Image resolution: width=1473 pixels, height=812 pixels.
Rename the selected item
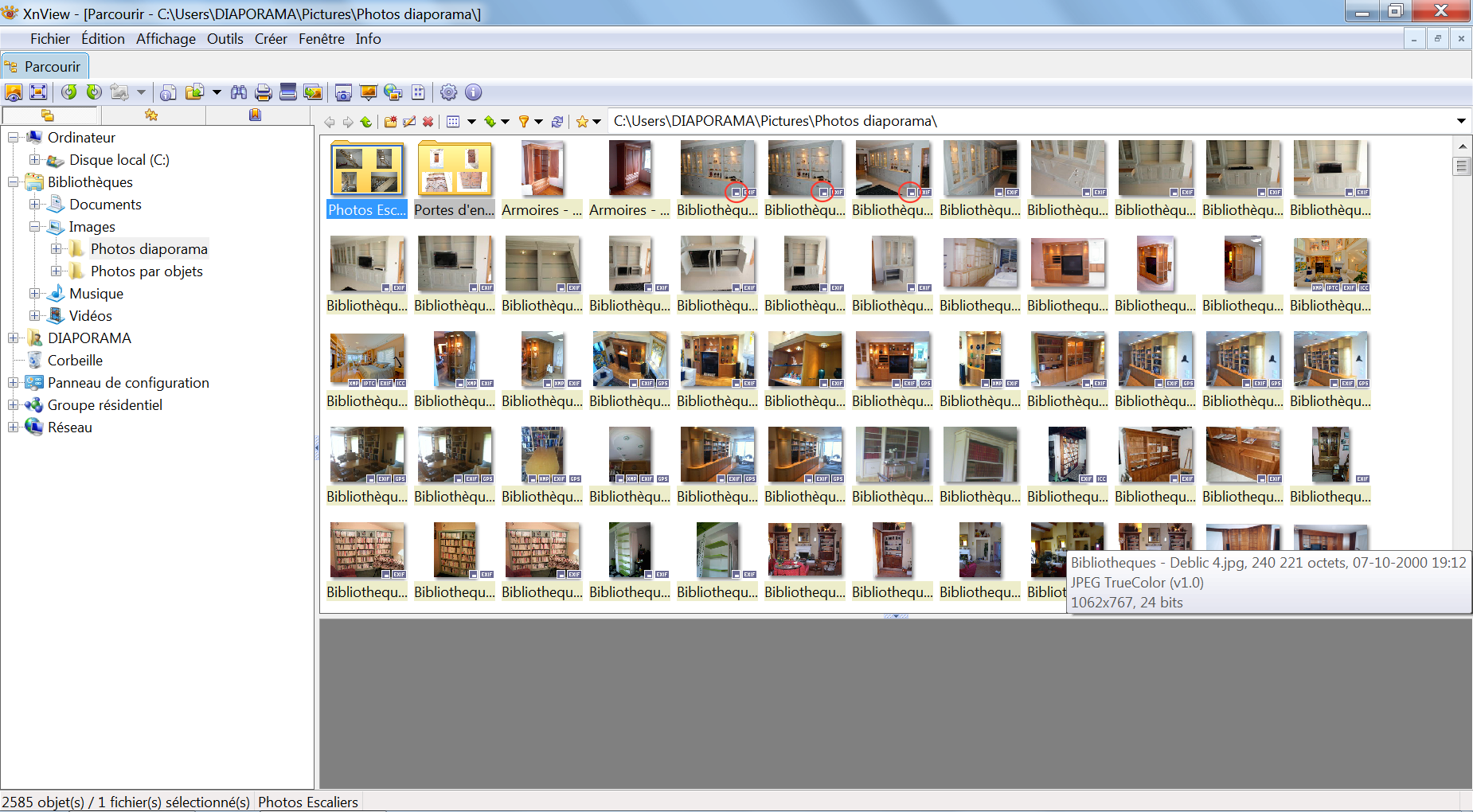pos(409,122)
